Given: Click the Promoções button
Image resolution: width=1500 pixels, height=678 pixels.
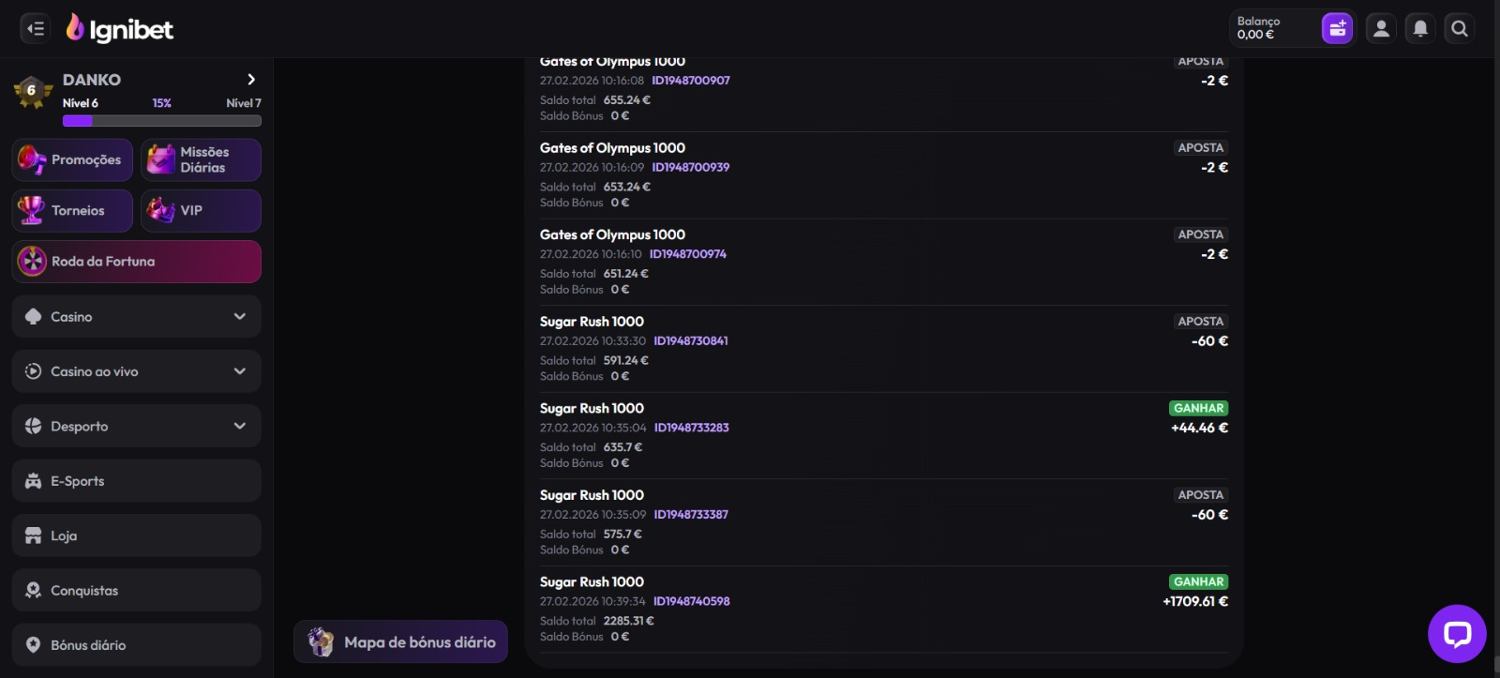Looking at the screenshot, I should (72, 160).
